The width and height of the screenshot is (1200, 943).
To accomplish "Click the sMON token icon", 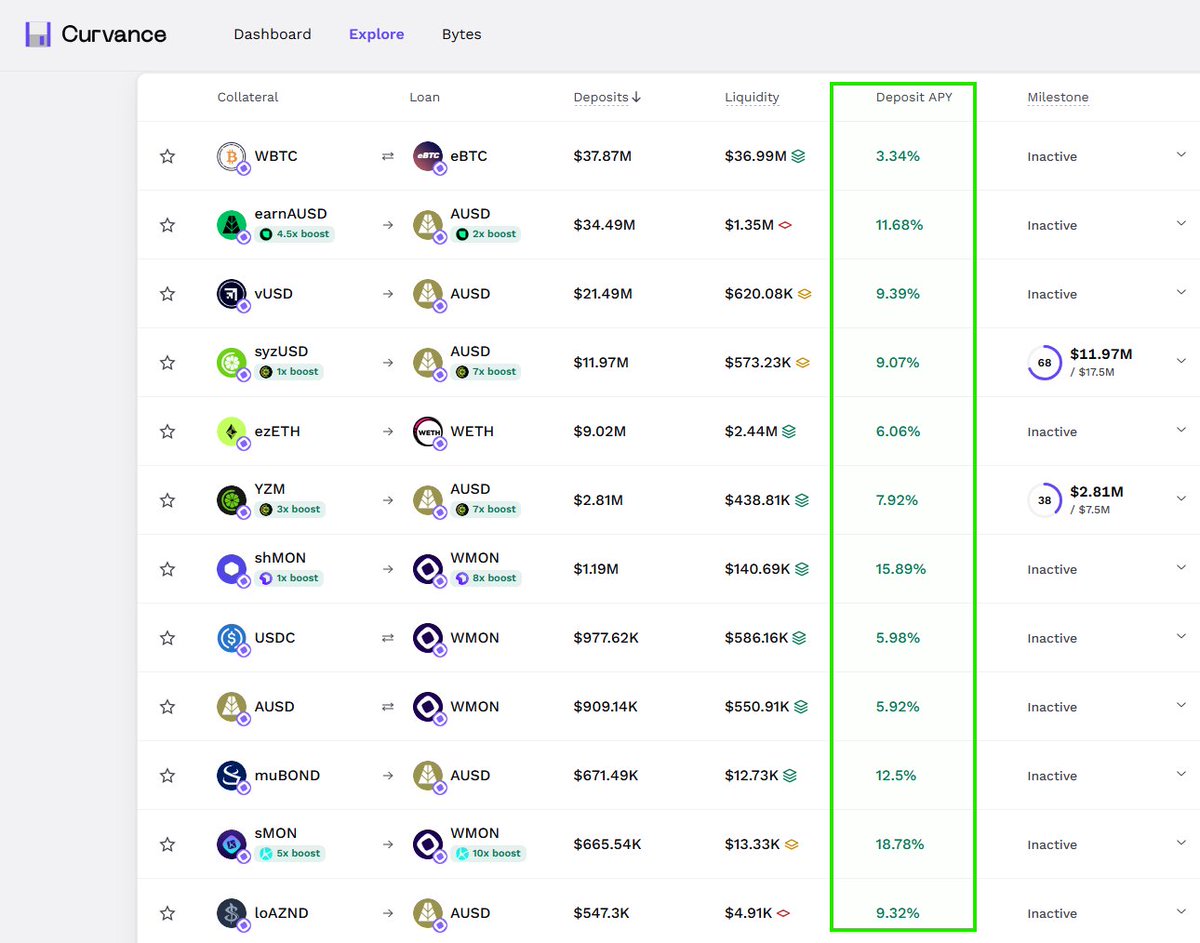I will point(232,845).
